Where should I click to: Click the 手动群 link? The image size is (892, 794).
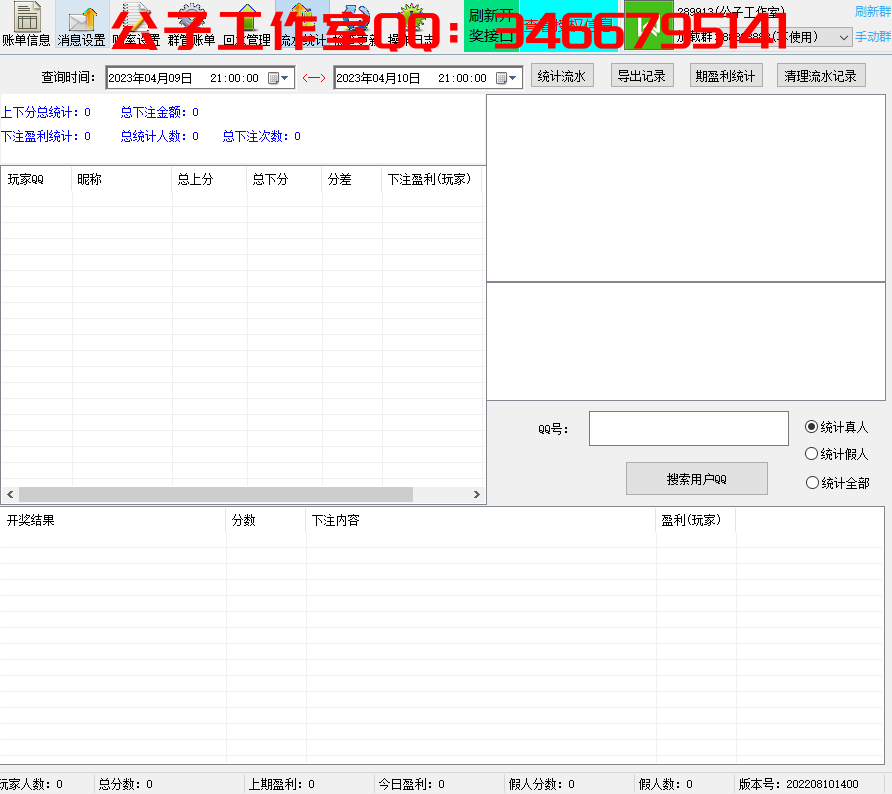point(873,37)
